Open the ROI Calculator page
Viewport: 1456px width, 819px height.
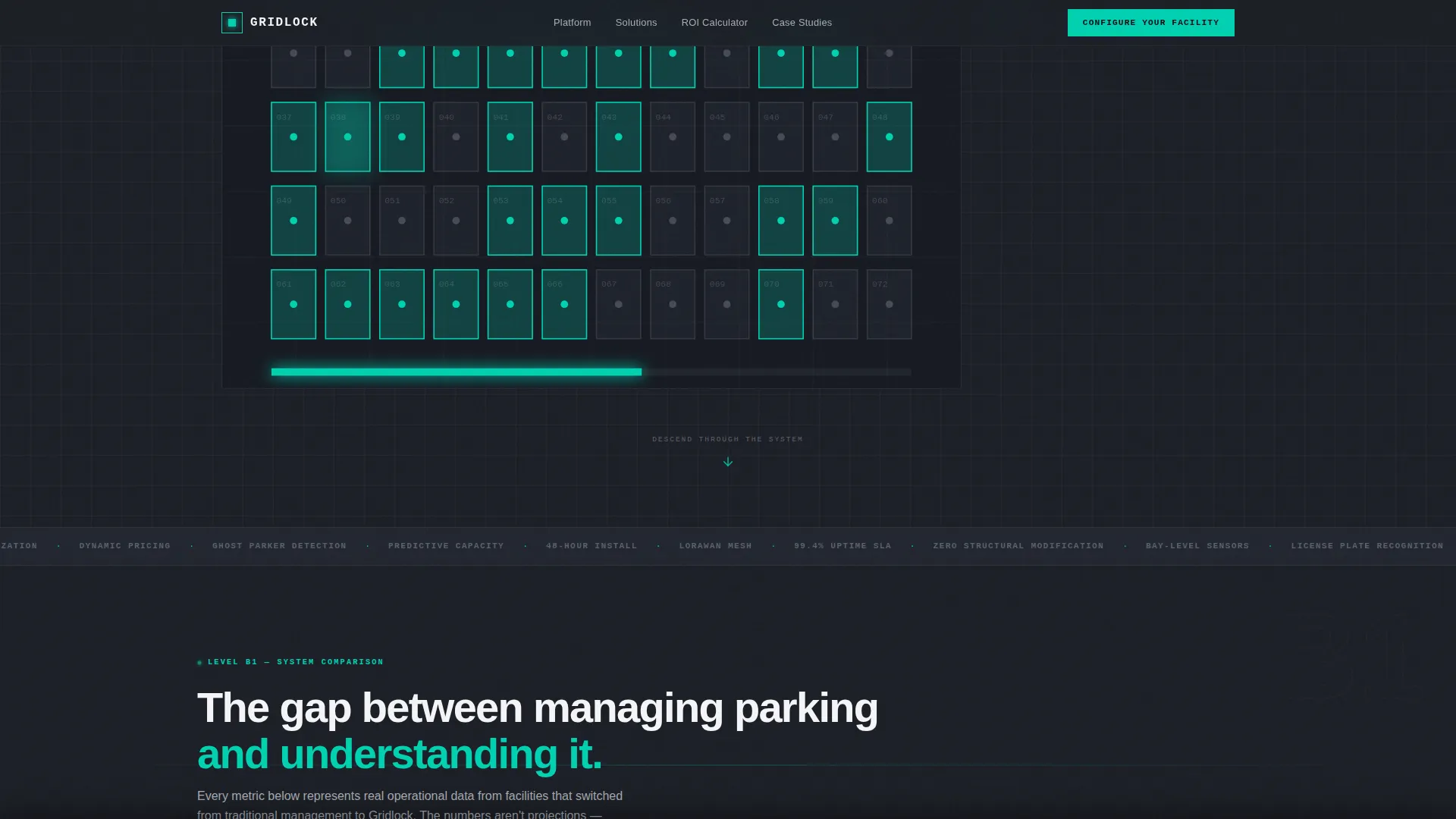pyautogui.click(x=714, y=23)
